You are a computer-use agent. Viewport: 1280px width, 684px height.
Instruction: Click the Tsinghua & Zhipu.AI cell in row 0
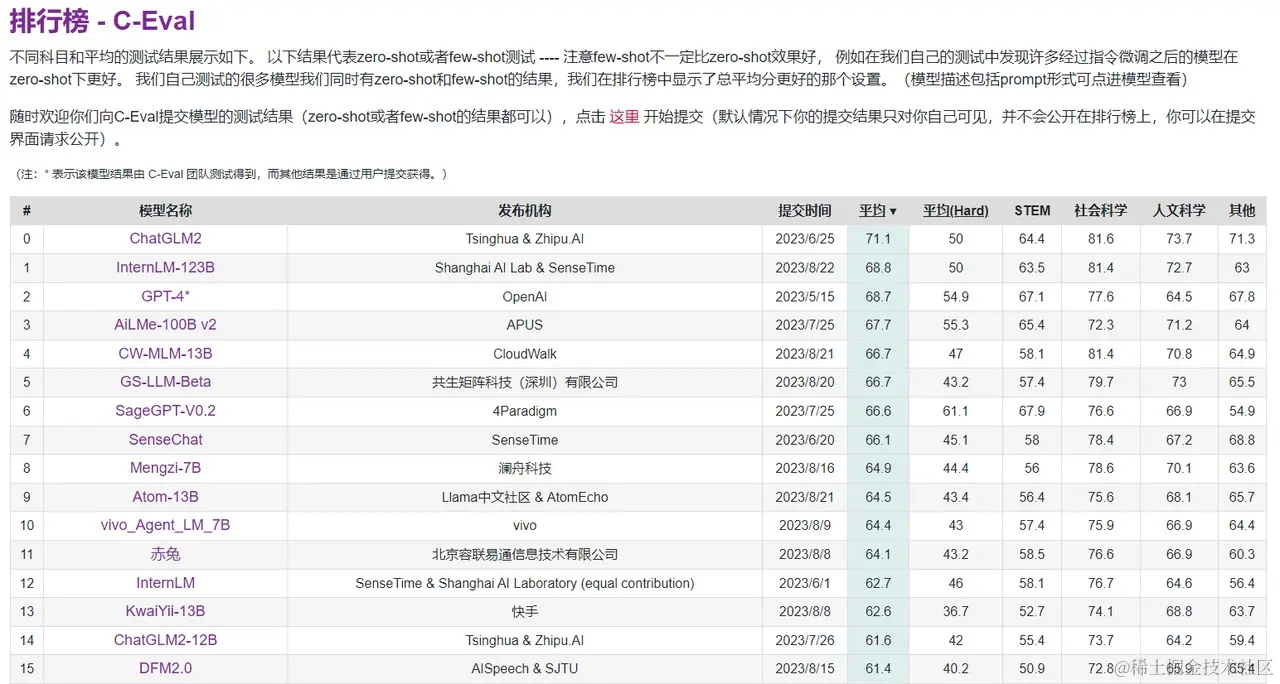pos(525,239)
